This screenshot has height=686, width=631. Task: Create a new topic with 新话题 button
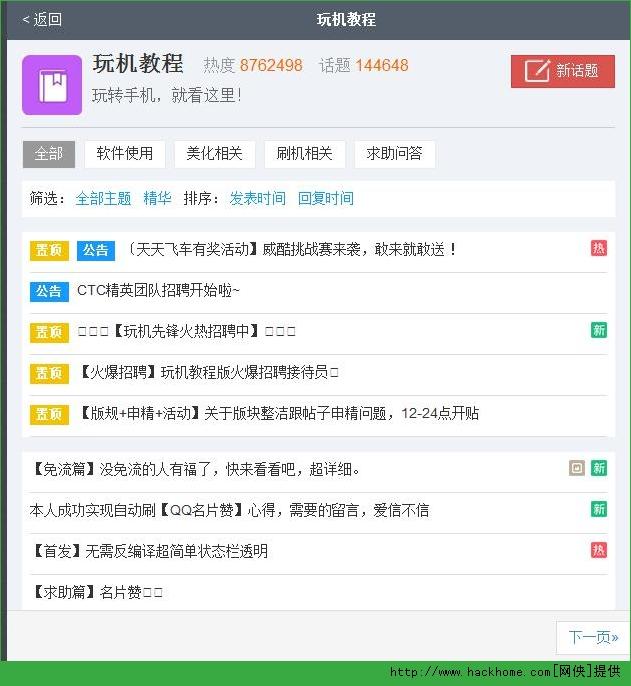pos(562,71)
